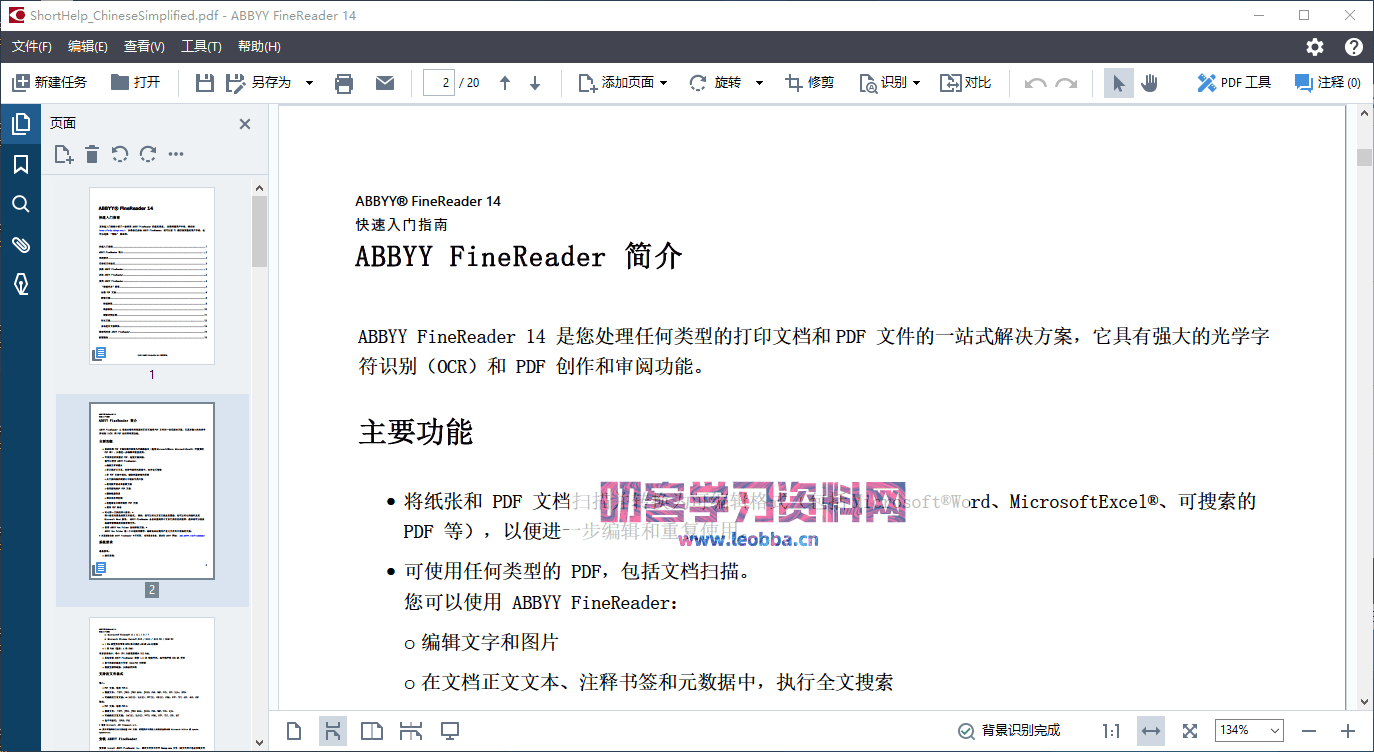
Task: Show attachments panel with paperclip icon
Action: point(20,245)
